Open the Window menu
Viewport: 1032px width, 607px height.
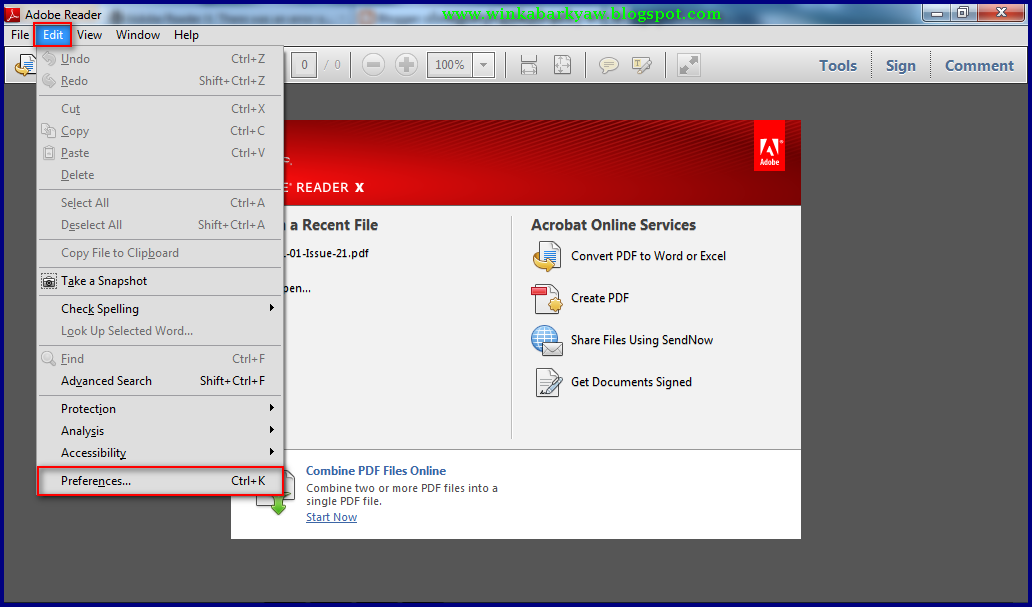pos(138,35)
